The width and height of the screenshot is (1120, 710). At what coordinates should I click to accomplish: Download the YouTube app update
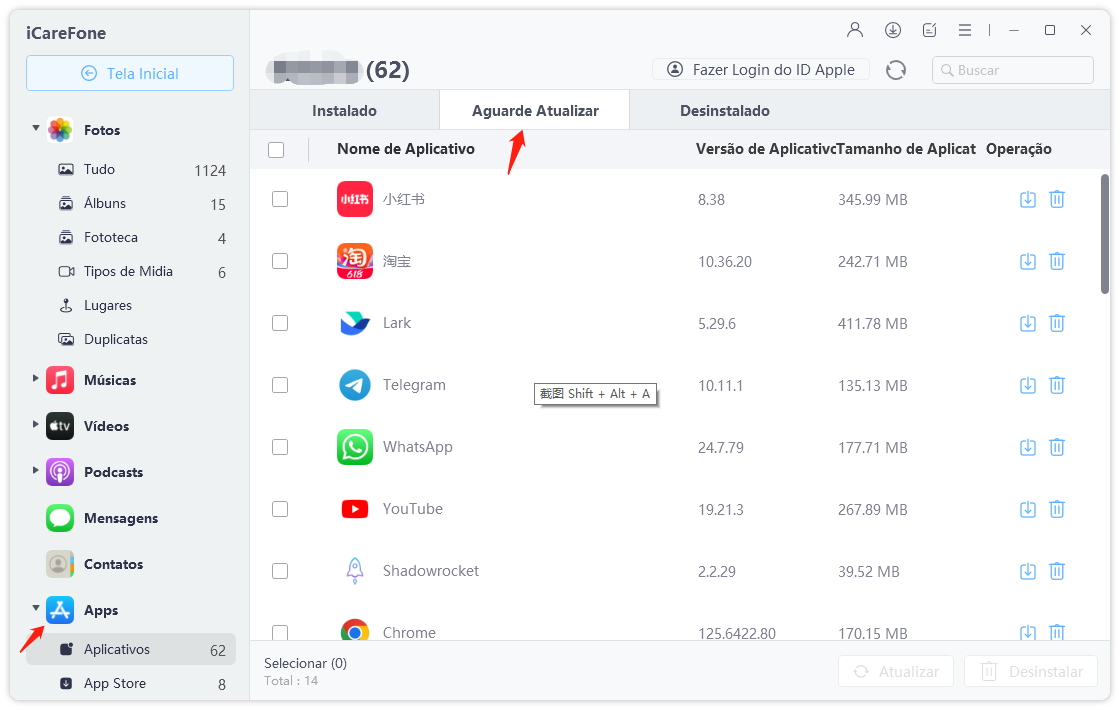pos(1027,509)
